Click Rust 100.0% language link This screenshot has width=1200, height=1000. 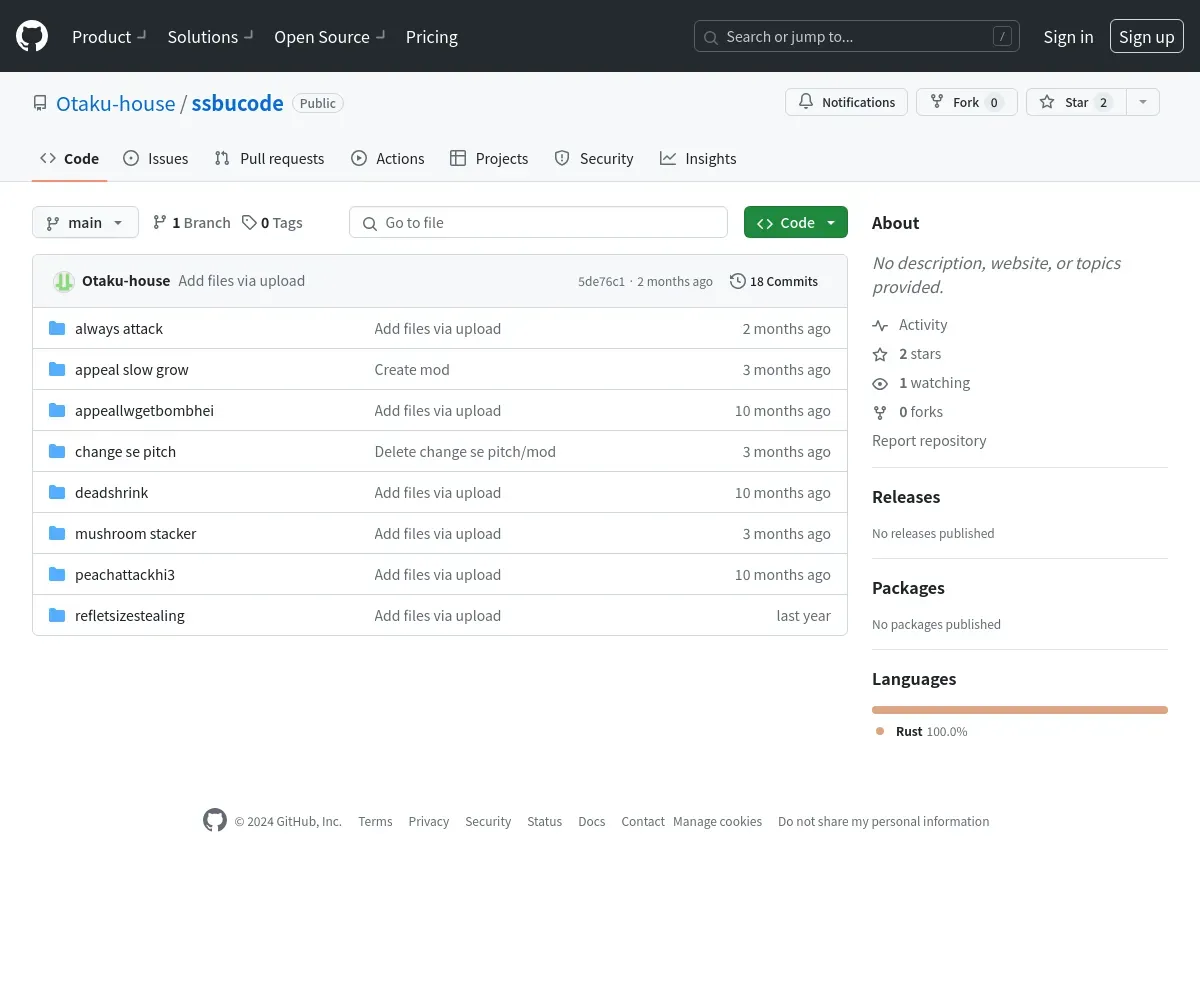(x=921, y=731)
